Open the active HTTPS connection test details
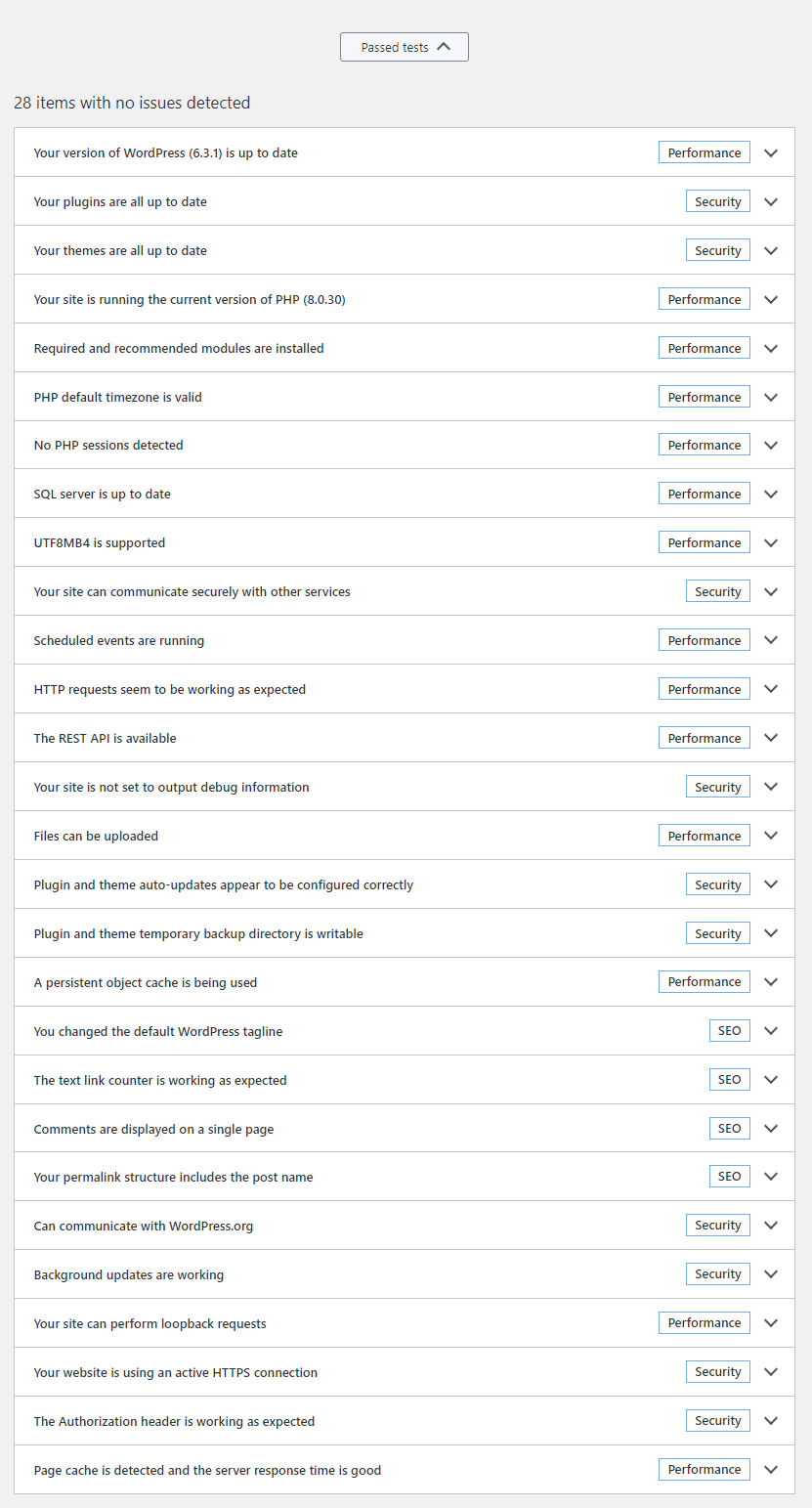The image size is (812, 1508). (771, 1372)
